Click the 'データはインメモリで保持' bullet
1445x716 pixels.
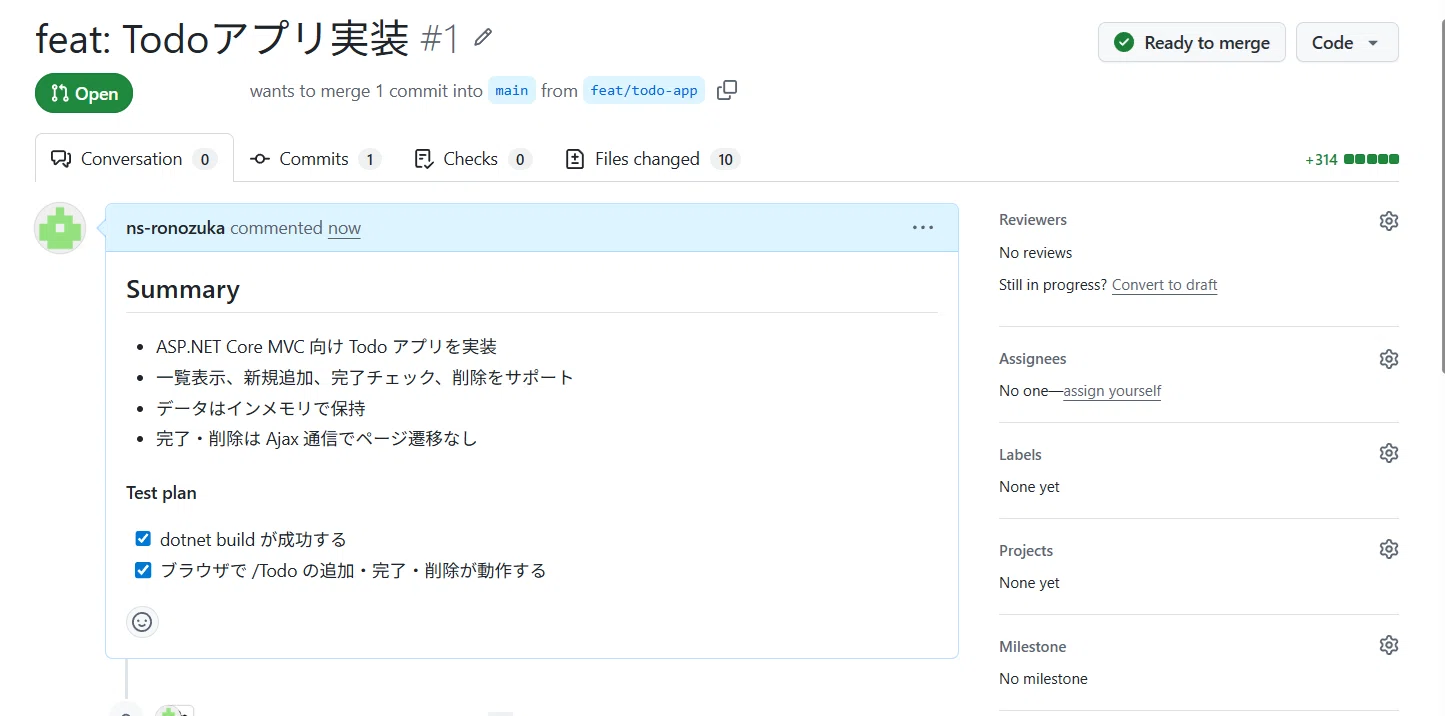[x=261, y=408]
